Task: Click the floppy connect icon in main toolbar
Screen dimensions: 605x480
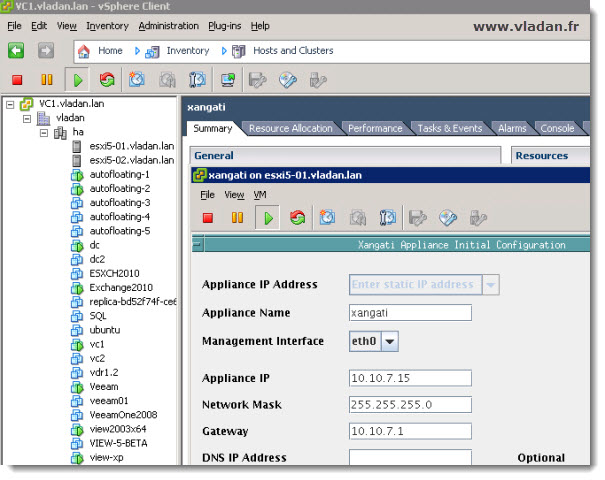Action: coord(257,80)
